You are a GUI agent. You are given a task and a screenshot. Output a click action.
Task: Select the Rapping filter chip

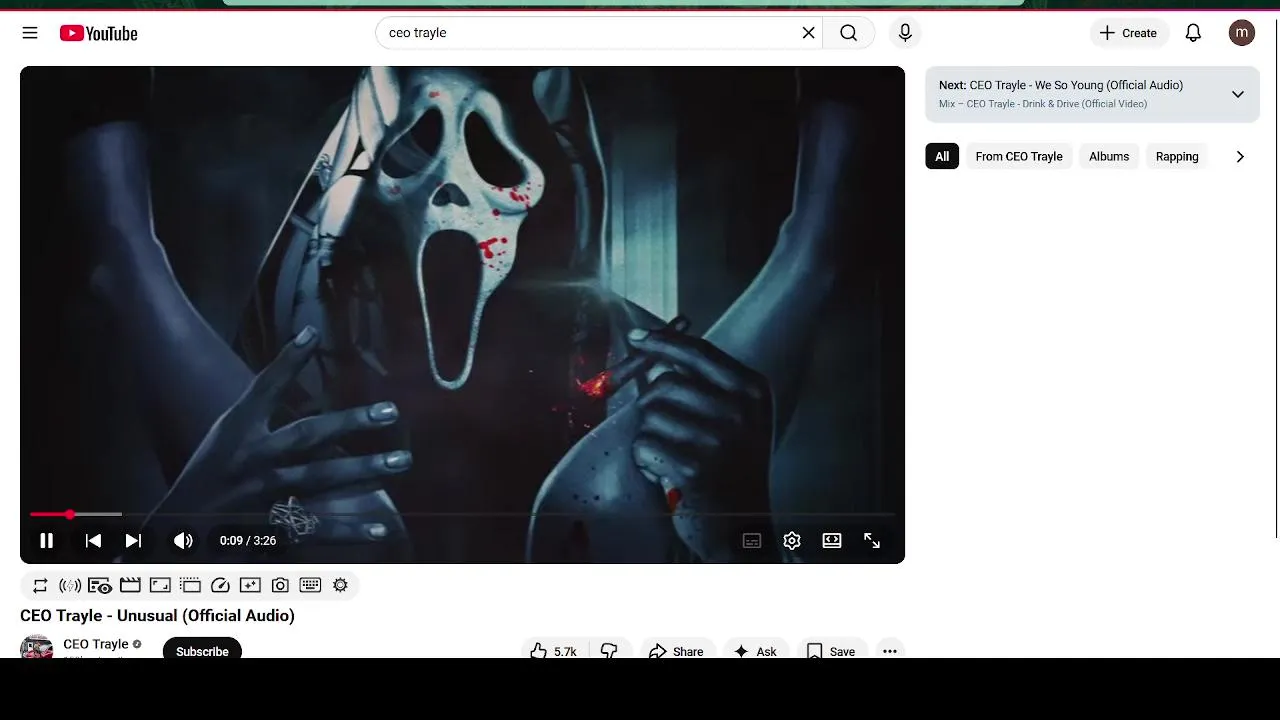click(1177, 156)
